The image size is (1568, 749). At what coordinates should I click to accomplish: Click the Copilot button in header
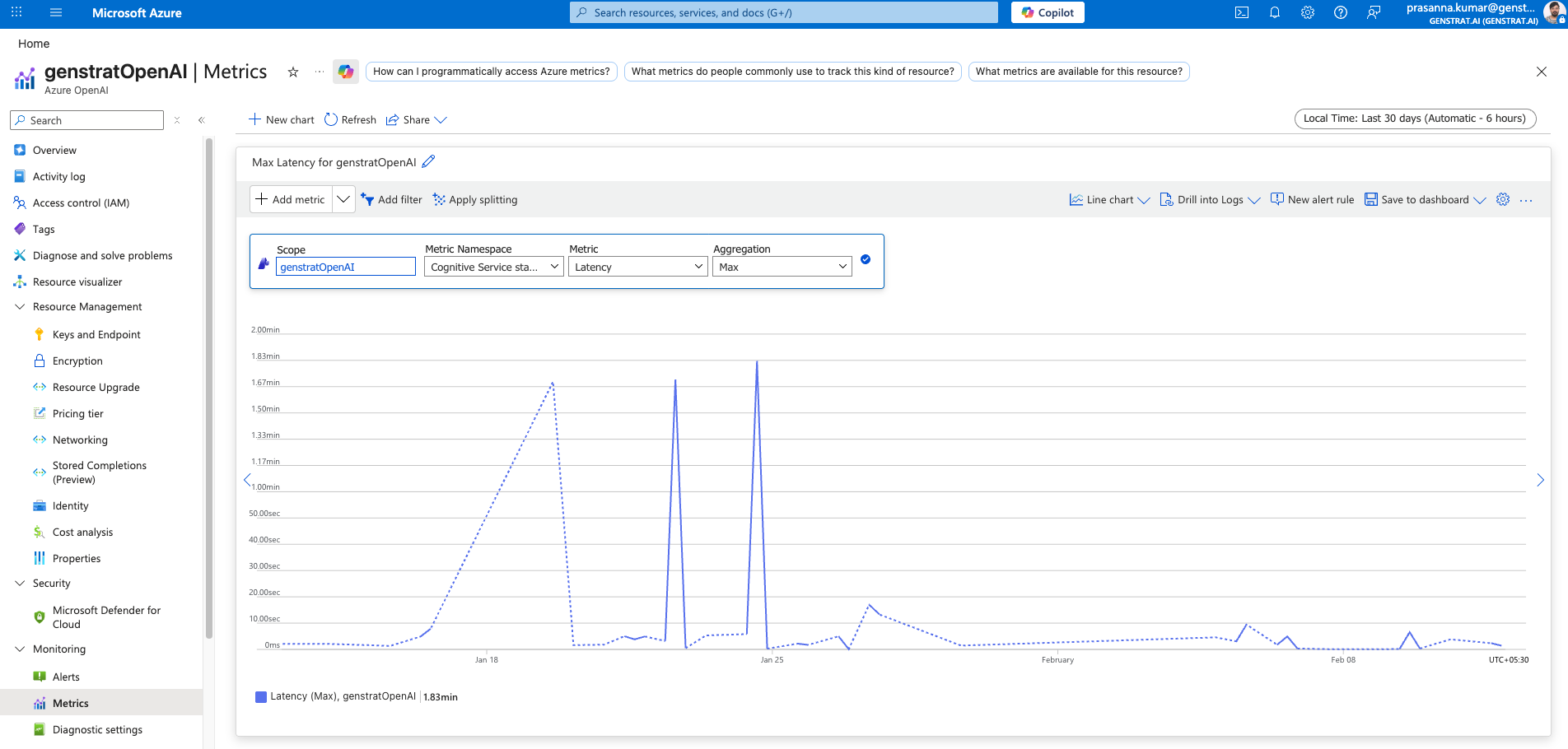pyautogui.click(x=1048, y=12)
